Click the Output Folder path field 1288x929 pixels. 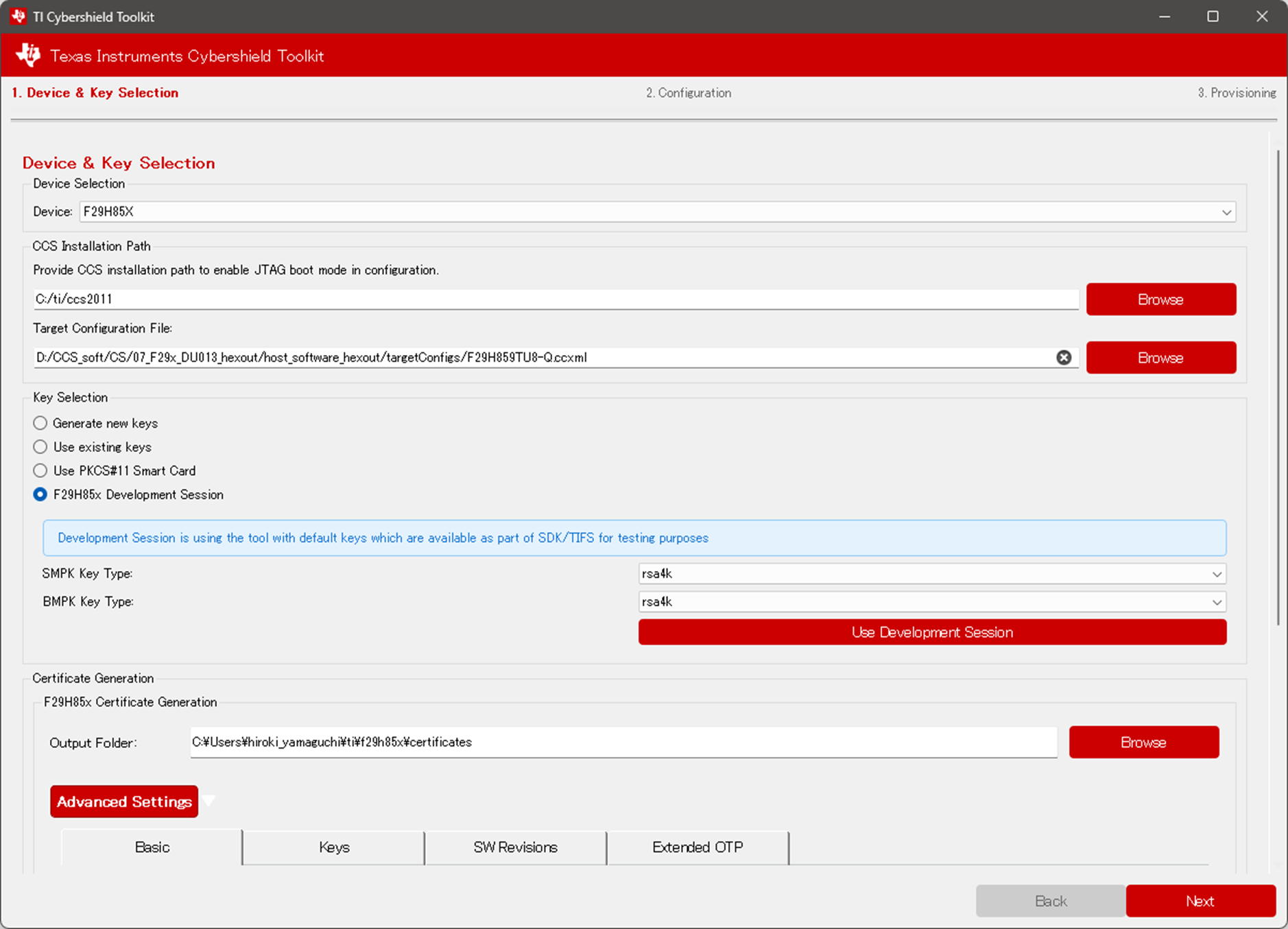point(623,743)
